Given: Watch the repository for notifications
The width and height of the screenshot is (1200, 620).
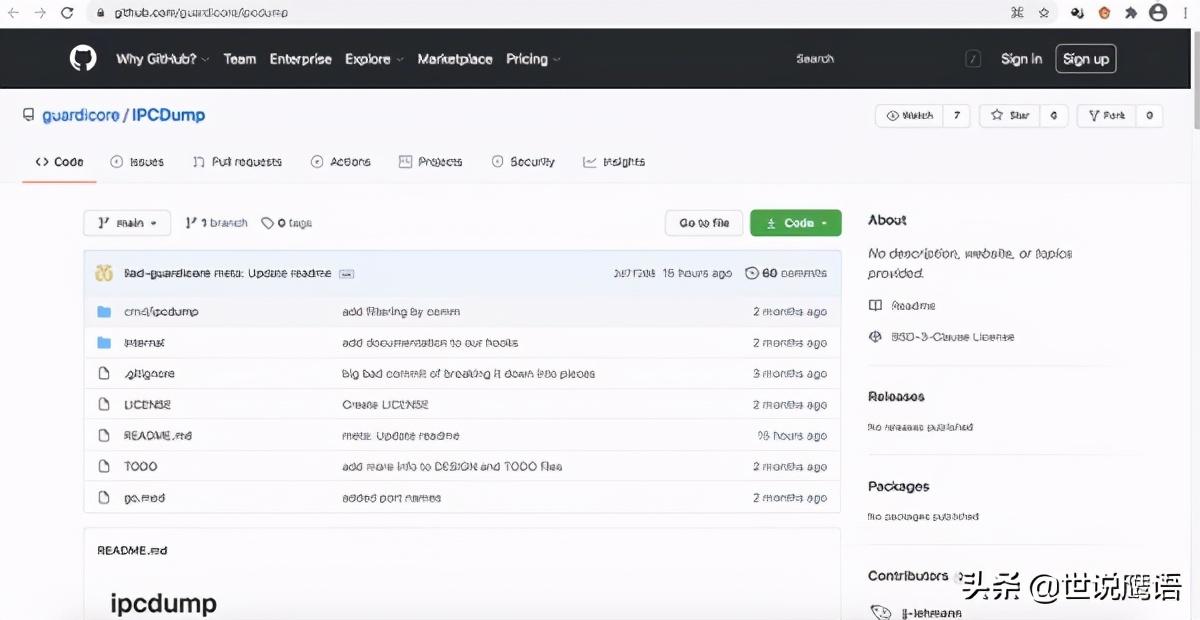Looking at the screenshot, I should (x=909, y=116).
